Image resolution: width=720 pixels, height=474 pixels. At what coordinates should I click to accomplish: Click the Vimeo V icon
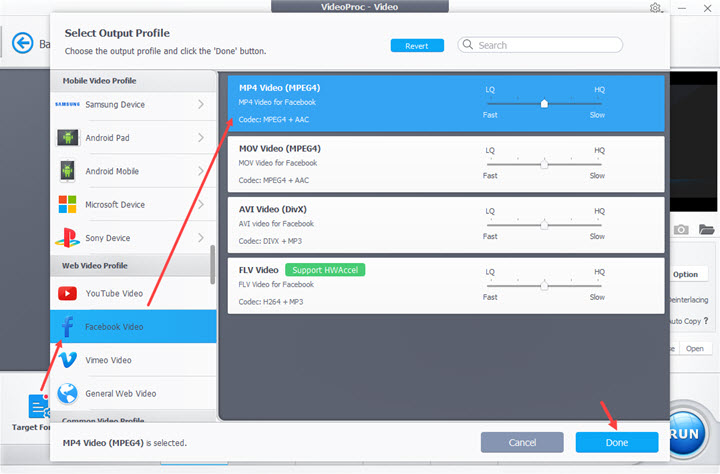pos(68,360)
